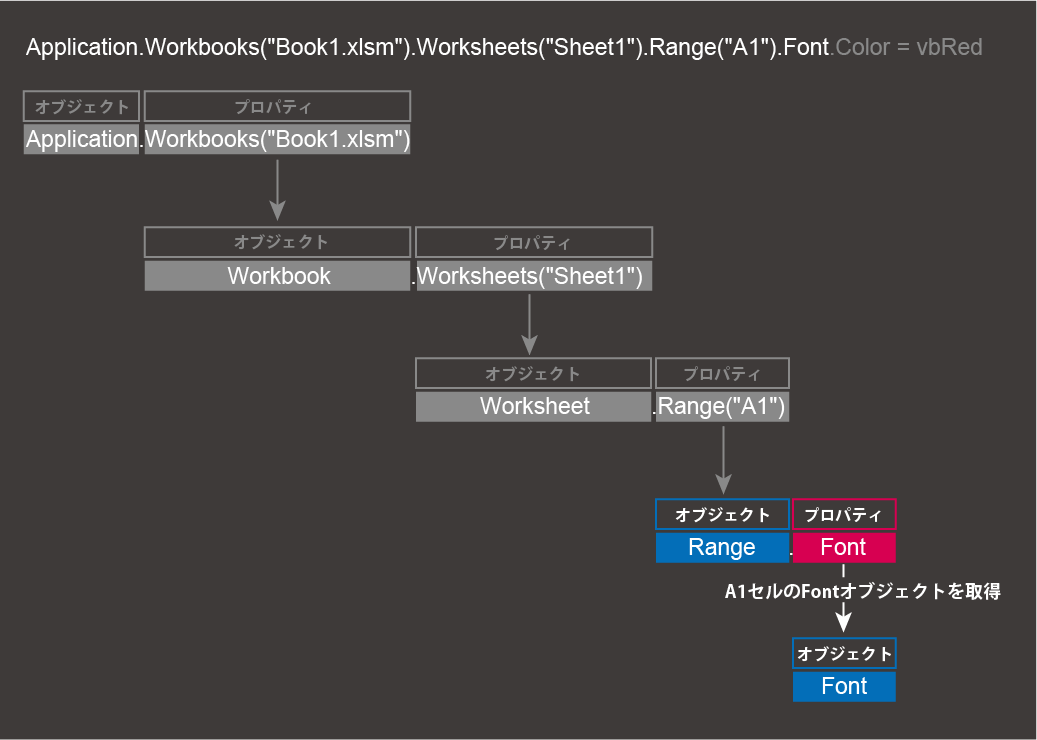Click the arrow pointing down to Workbook
Image resolution: width=1037 pixels, height=740 pixels.
point(277,190)
